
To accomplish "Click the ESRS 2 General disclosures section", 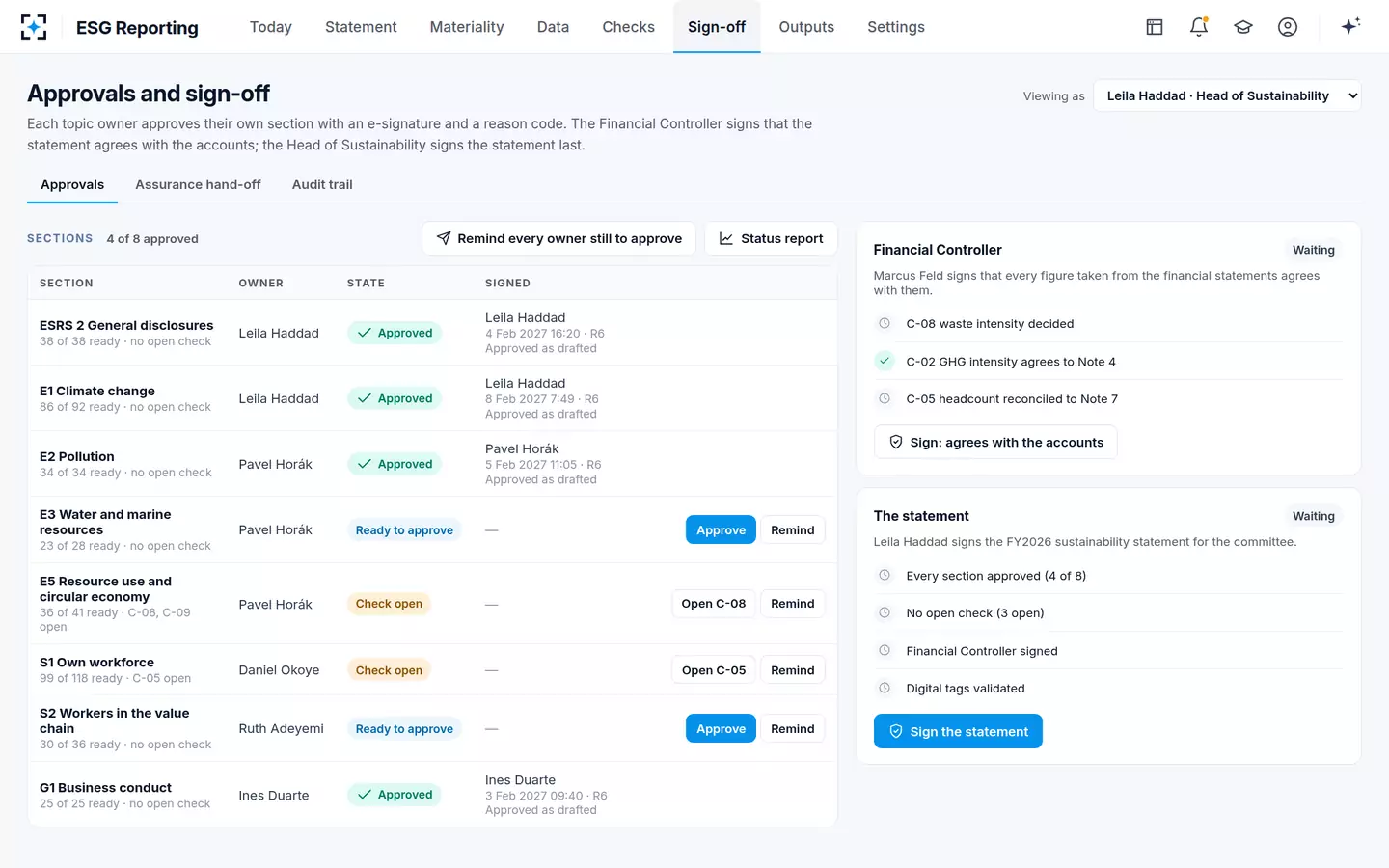I will point(126,325).
